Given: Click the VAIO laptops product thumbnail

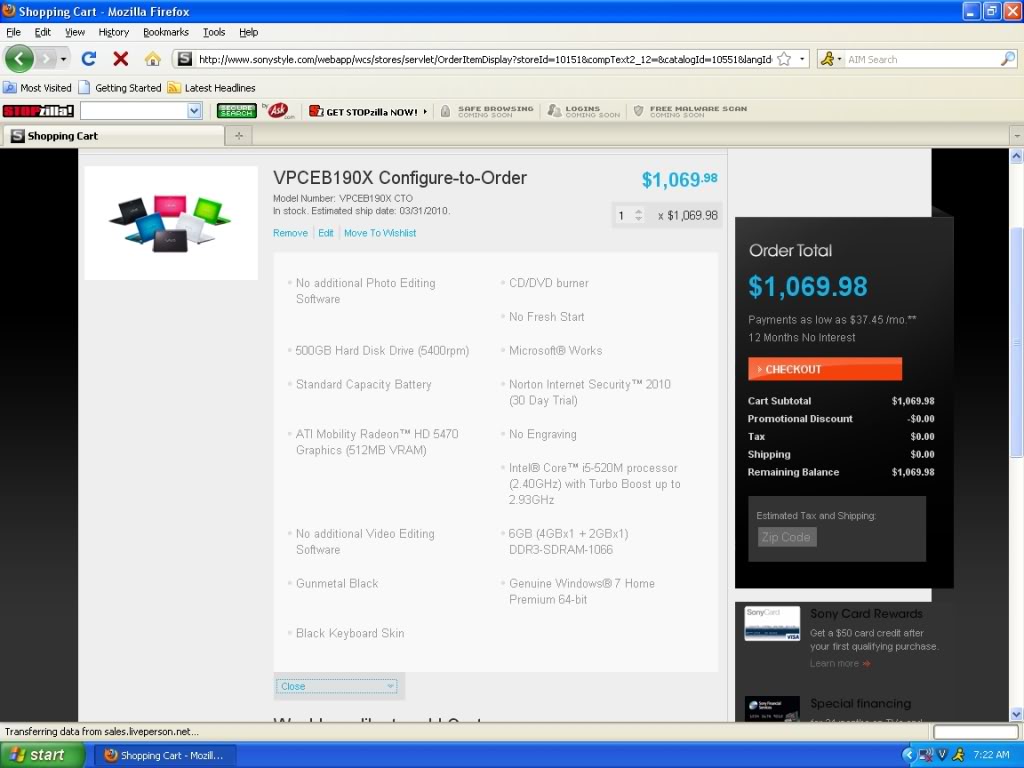Looking at the screenshot, I should (171, 223).
